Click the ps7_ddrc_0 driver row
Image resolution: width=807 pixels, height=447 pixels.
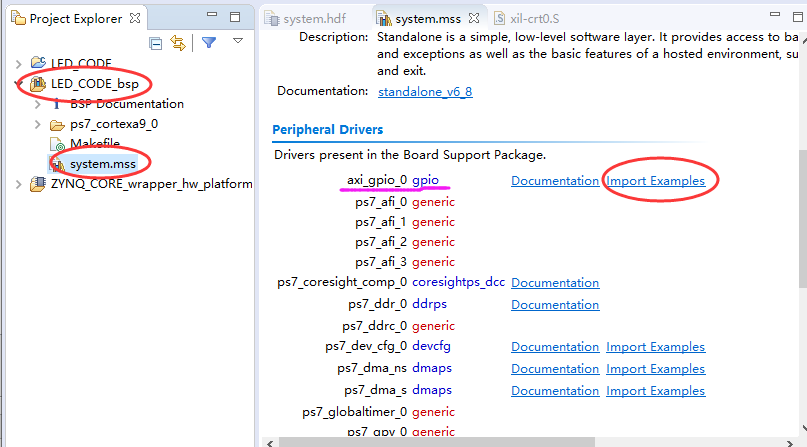click(398, 326)
